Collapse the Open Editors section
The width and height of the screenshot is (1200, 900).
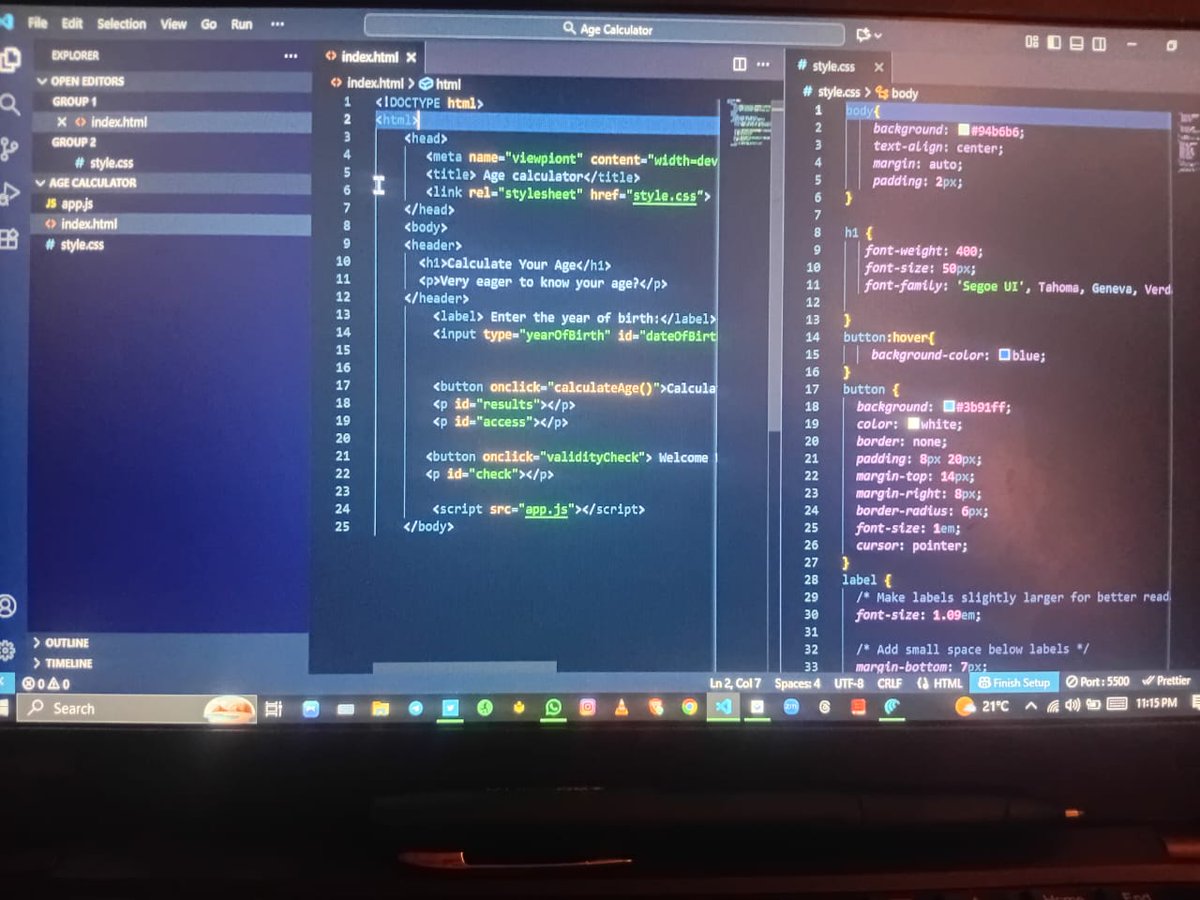click(x=173, y=81)
